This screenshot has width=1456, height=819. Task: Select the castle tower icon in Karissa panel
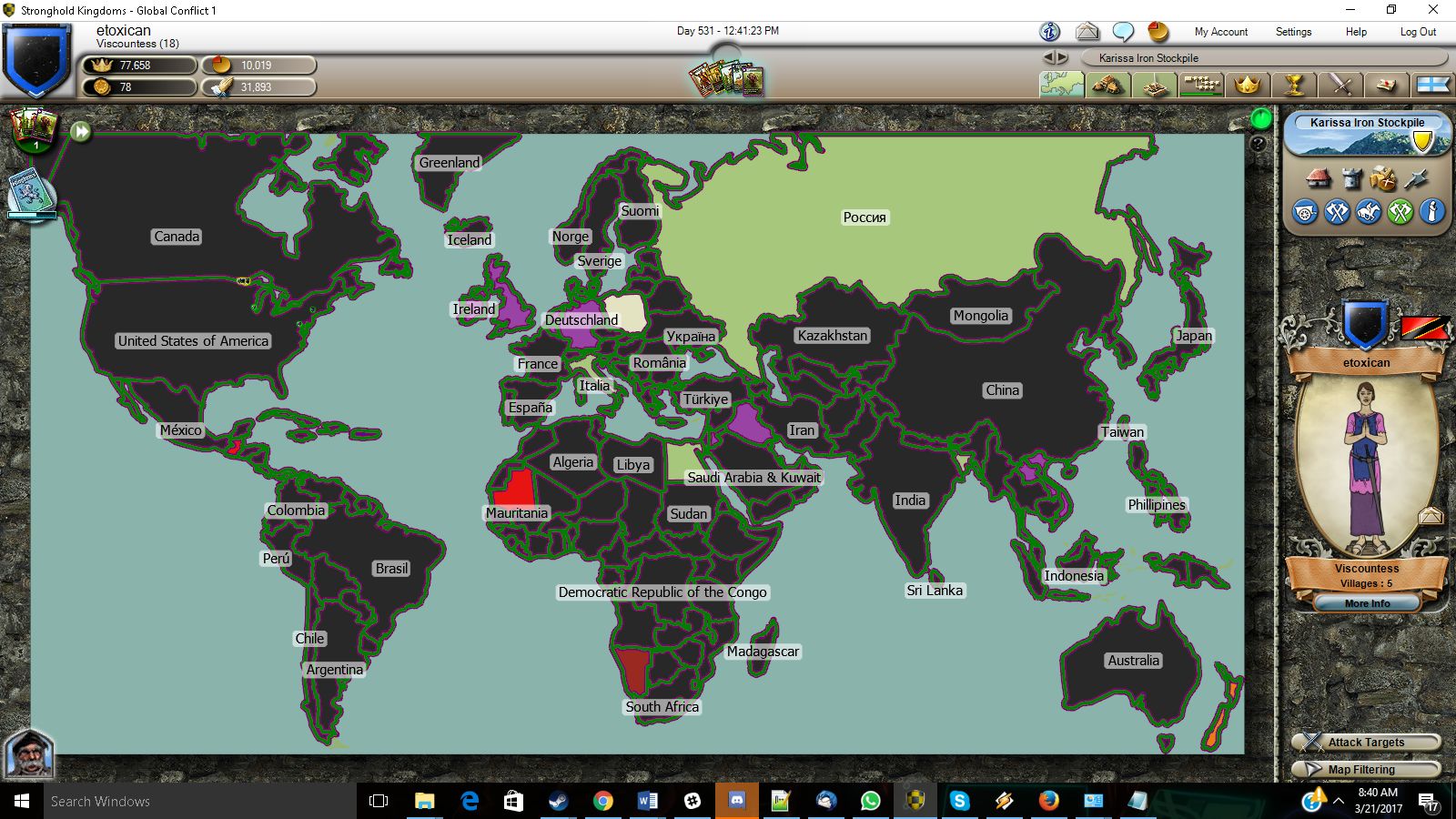[1351, 178]
